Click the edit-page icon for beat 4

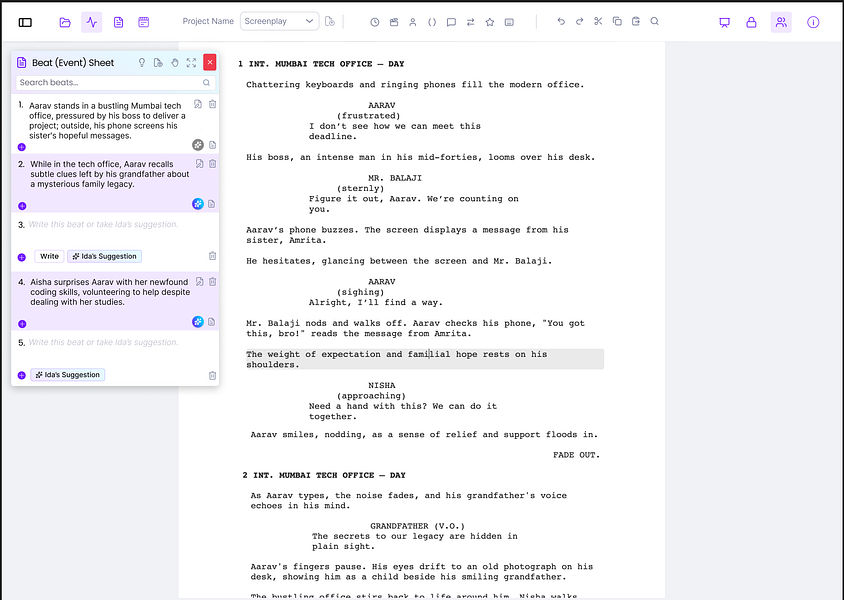pos(199,281)
